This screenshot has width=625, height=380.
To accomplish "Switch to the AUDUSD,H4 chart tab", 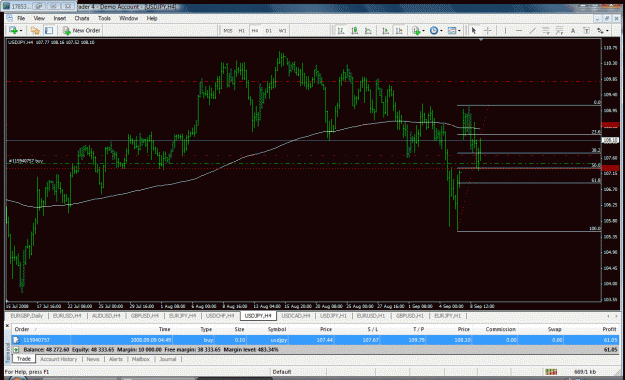I will 106,316.
